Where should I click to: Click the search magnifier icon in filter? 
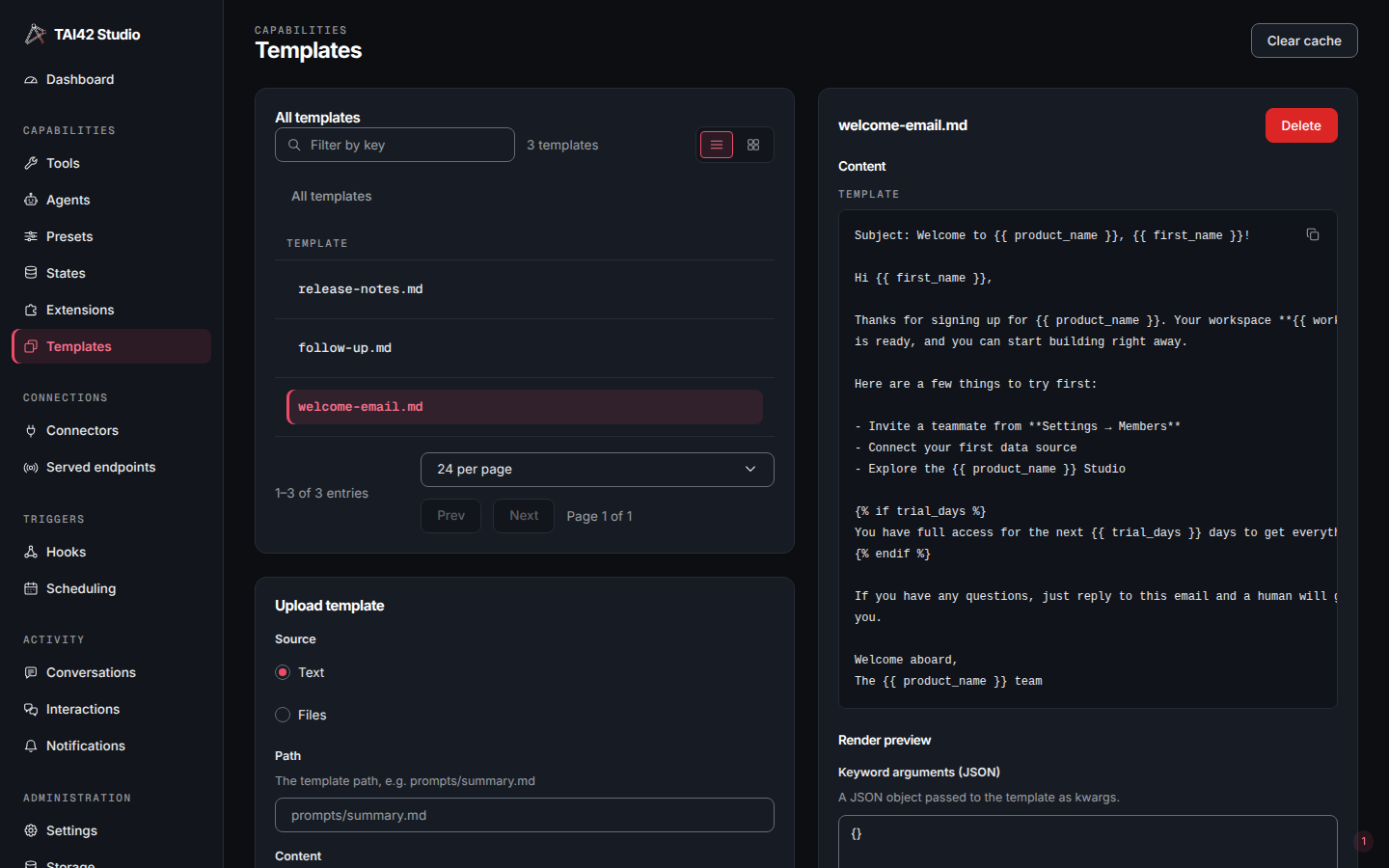pyautogui.click(x=294, y=145)
